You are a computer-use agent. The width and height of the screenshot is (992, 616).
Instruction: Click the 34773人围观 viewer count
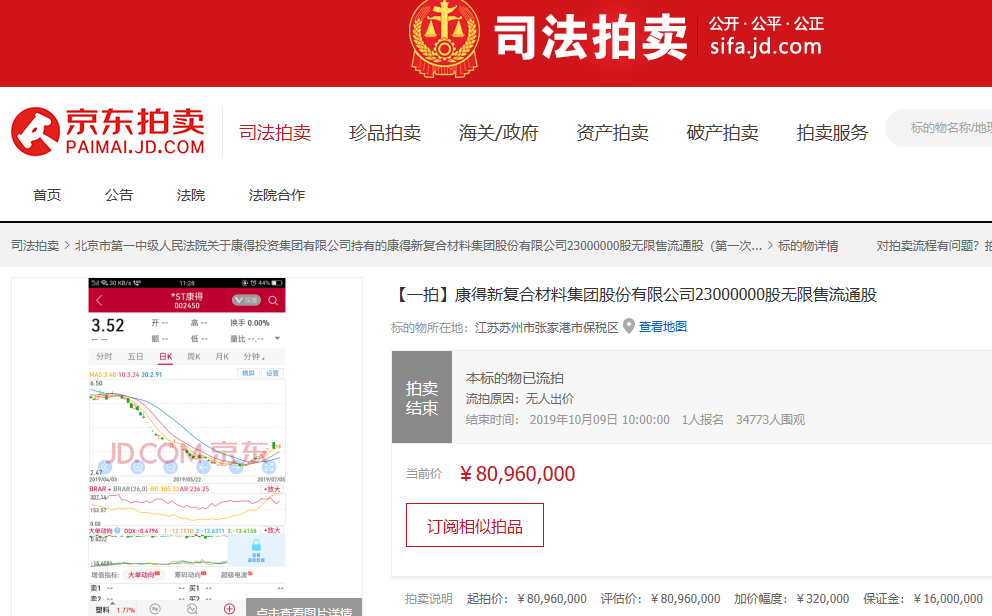tap(771, 419)
